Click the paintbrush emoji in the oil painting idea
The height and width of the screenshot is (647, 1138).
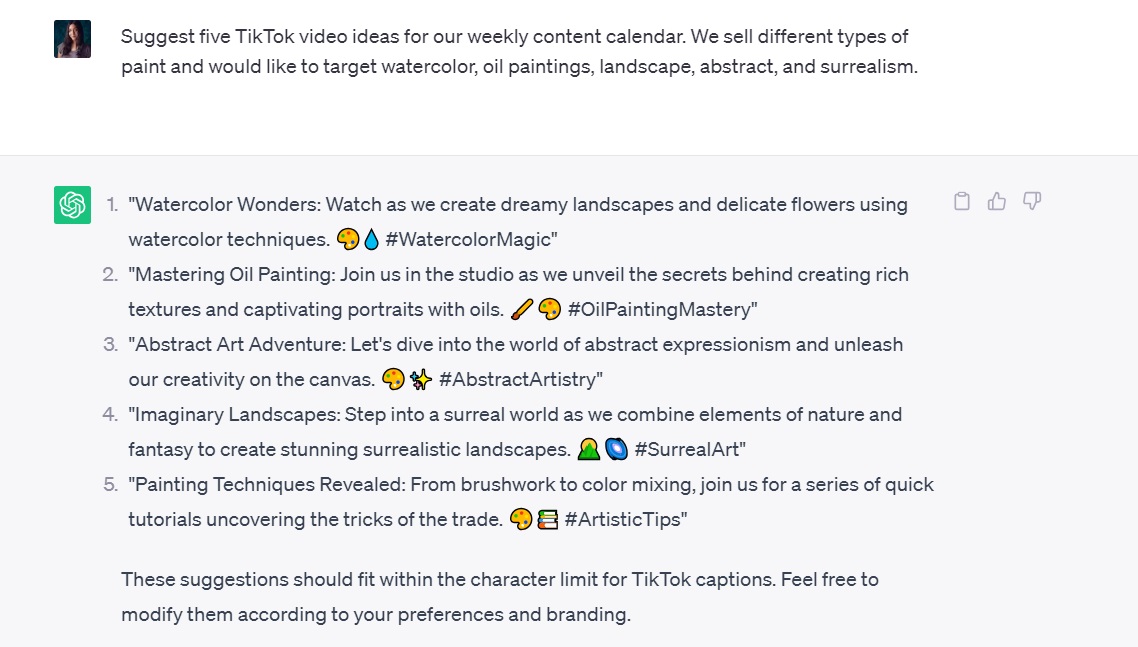coord(522,310)
